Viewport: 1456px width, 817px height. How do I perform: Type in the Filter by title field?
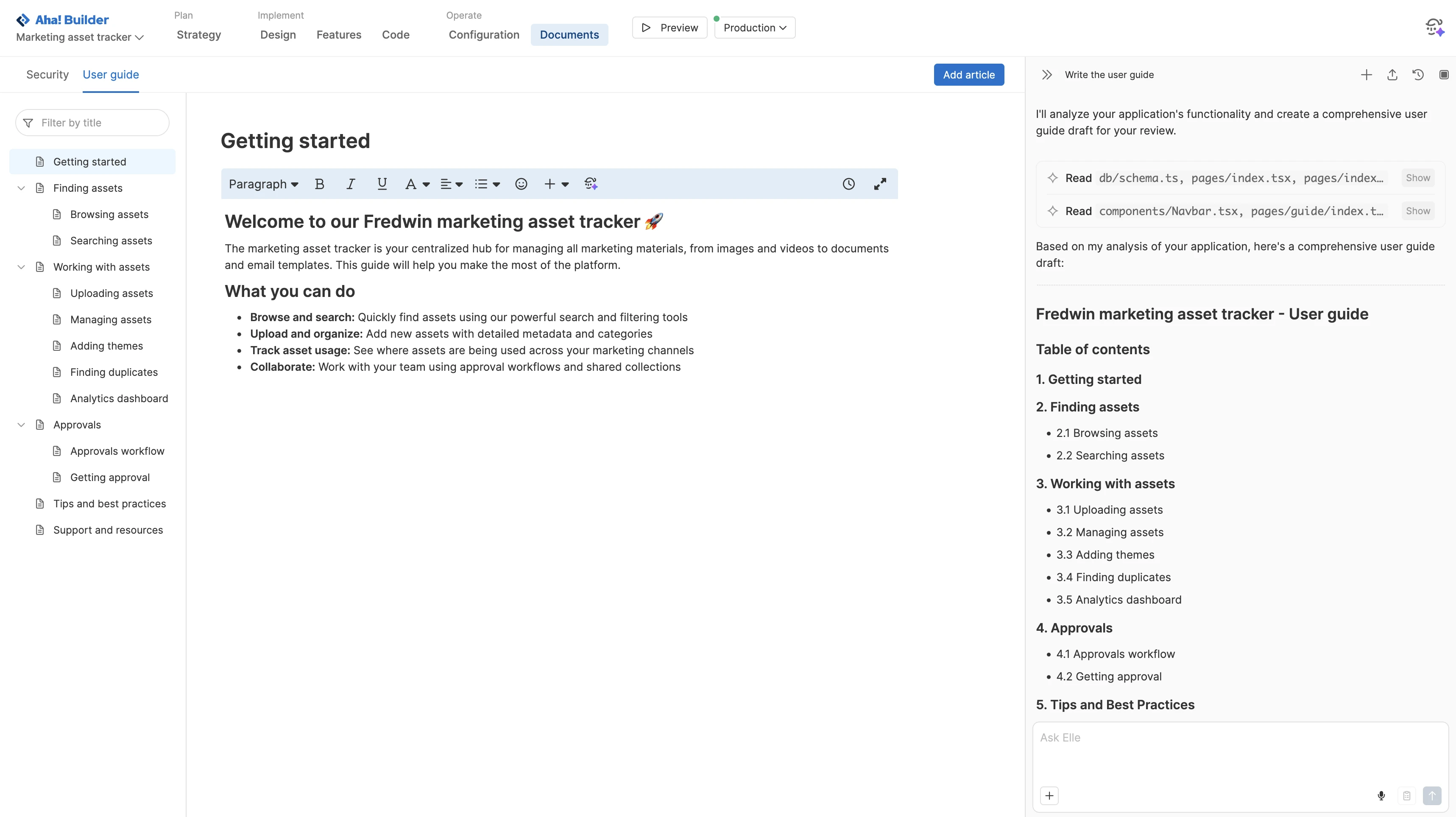(x=92, y=123)
